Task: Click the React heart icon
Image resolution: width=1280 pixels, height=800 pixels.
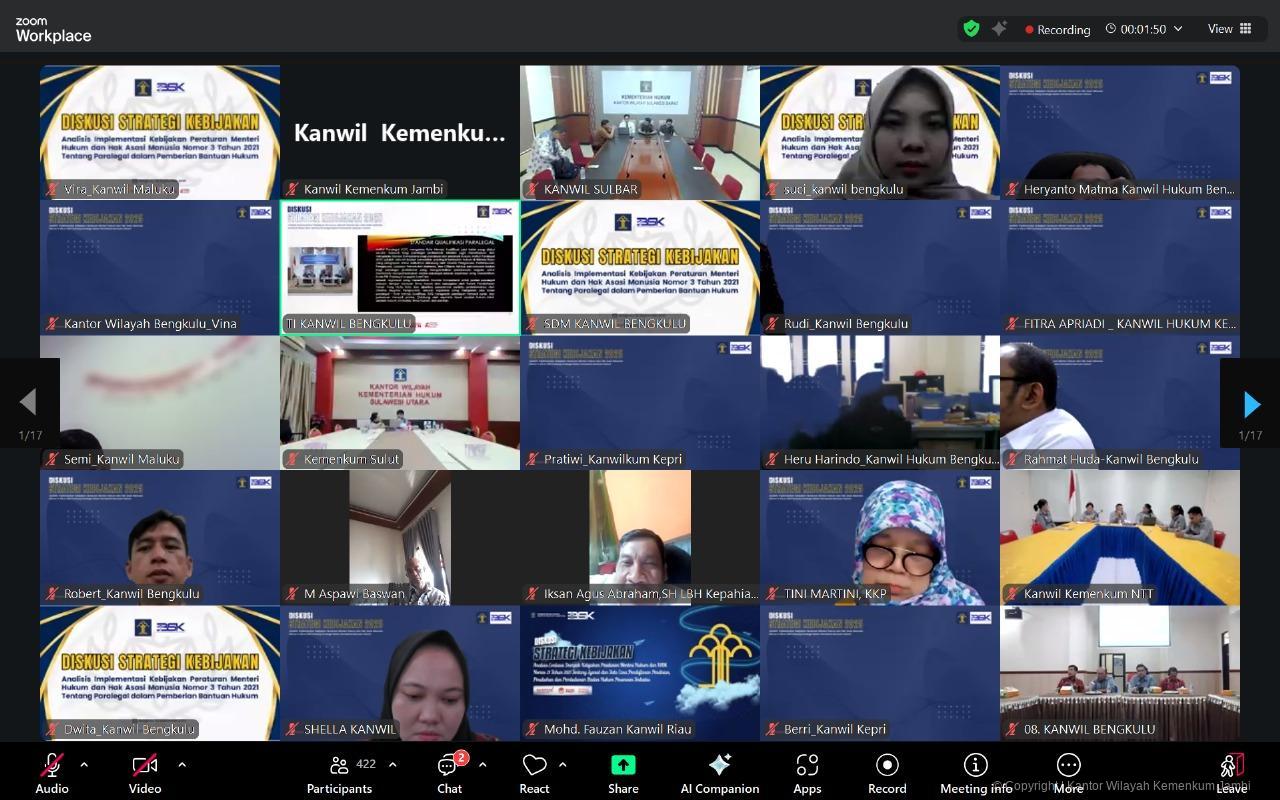Action: 534,773
